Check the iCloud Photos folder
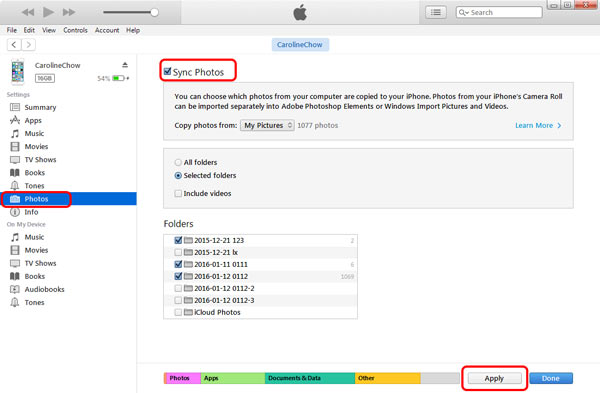The width and height of the screenshot is (600, 393). tap(178, 312)
